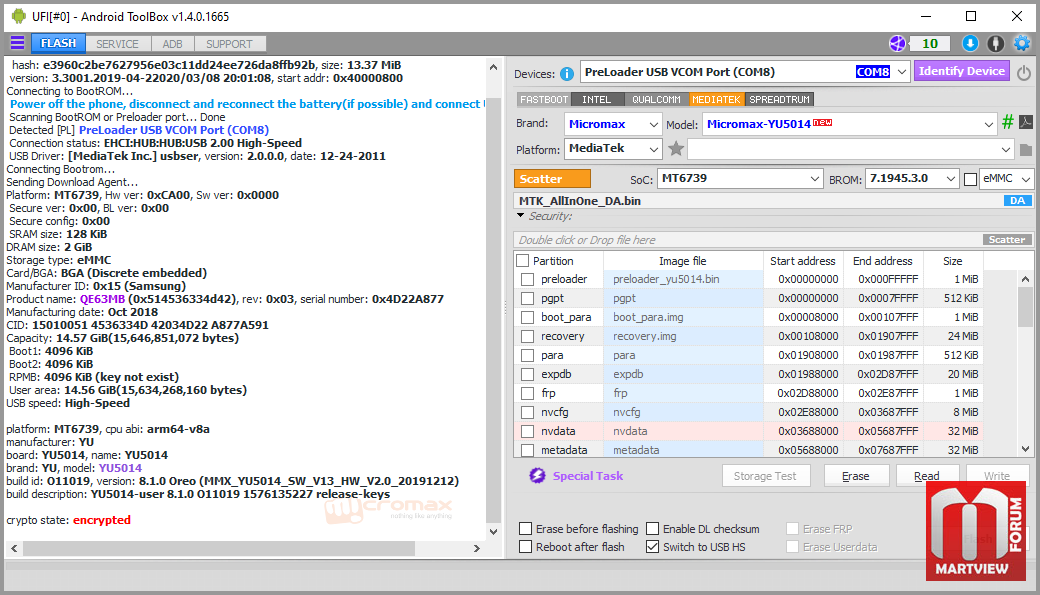This screenshot has height=595, width=1040.
Task: Click the Storage Test button
Action: point(765,476)
